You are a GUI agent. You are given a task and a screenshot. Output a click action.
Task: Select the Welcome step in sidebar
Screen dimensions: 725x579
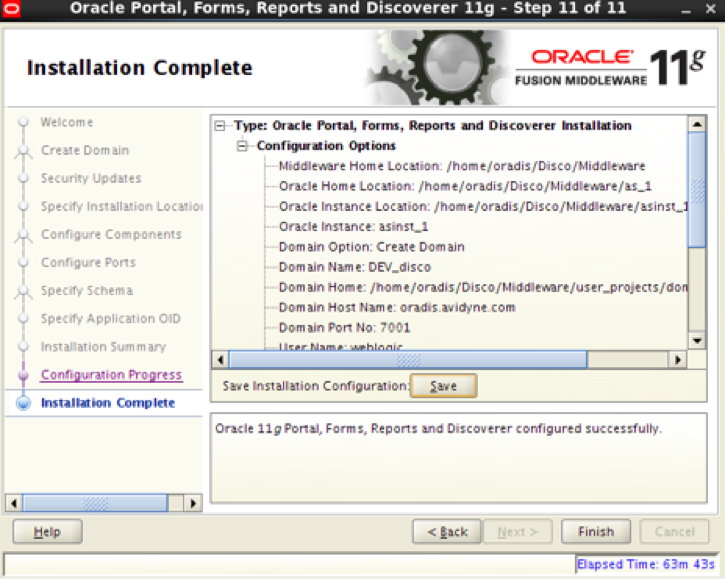point(67,122)
